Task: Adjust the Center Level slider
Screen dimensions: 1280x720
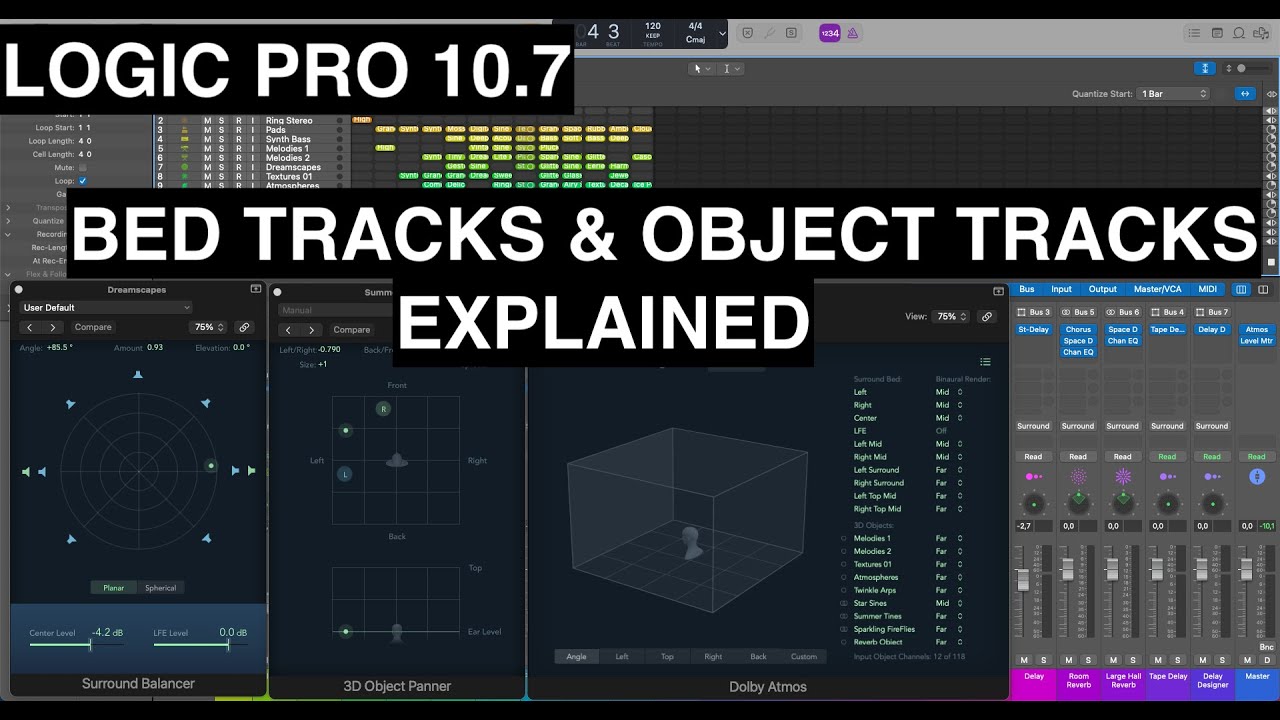Action: tap(76, 645)
